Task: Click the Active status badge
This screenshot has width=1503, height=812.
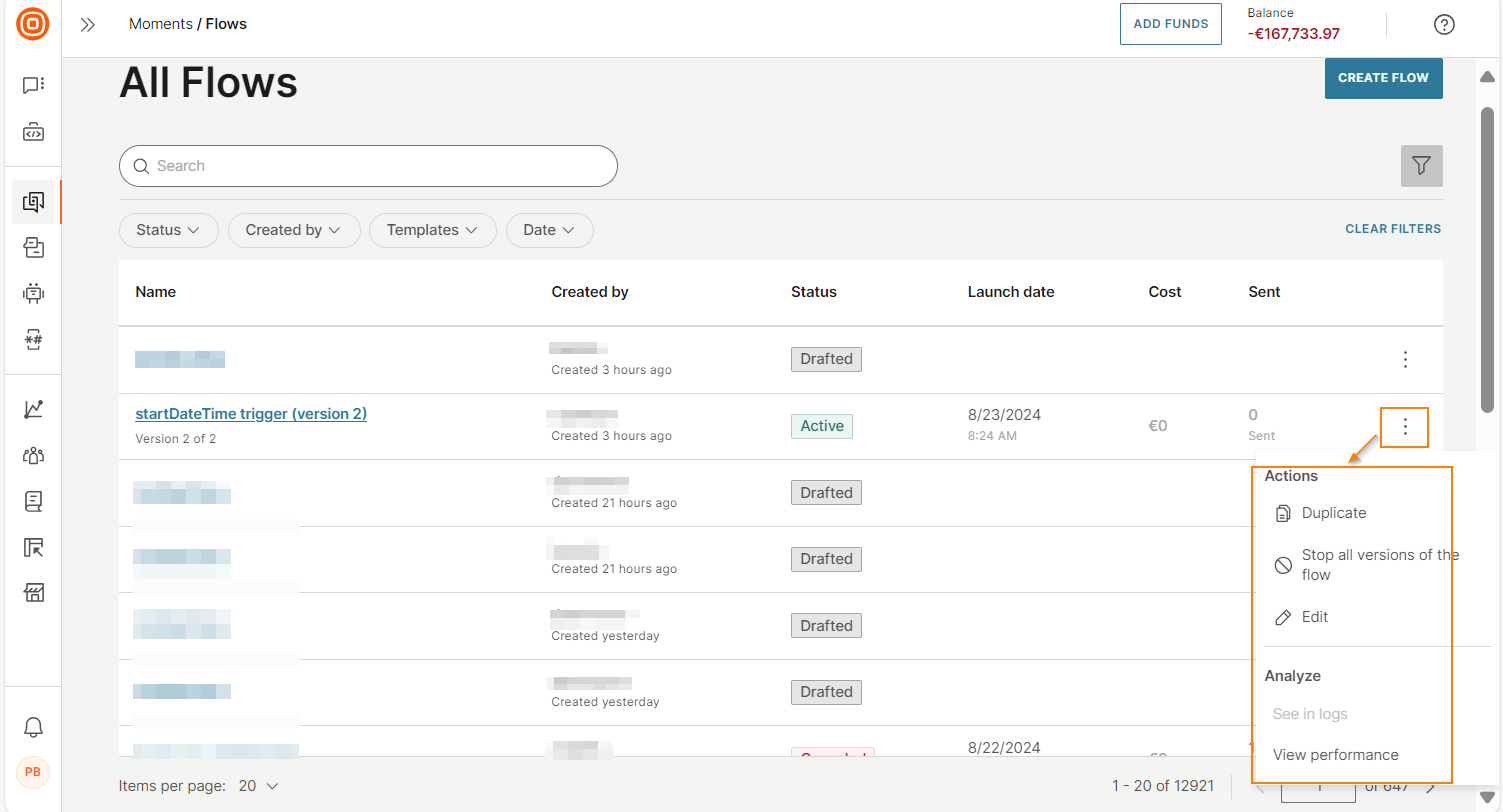Action: [822, 426]
